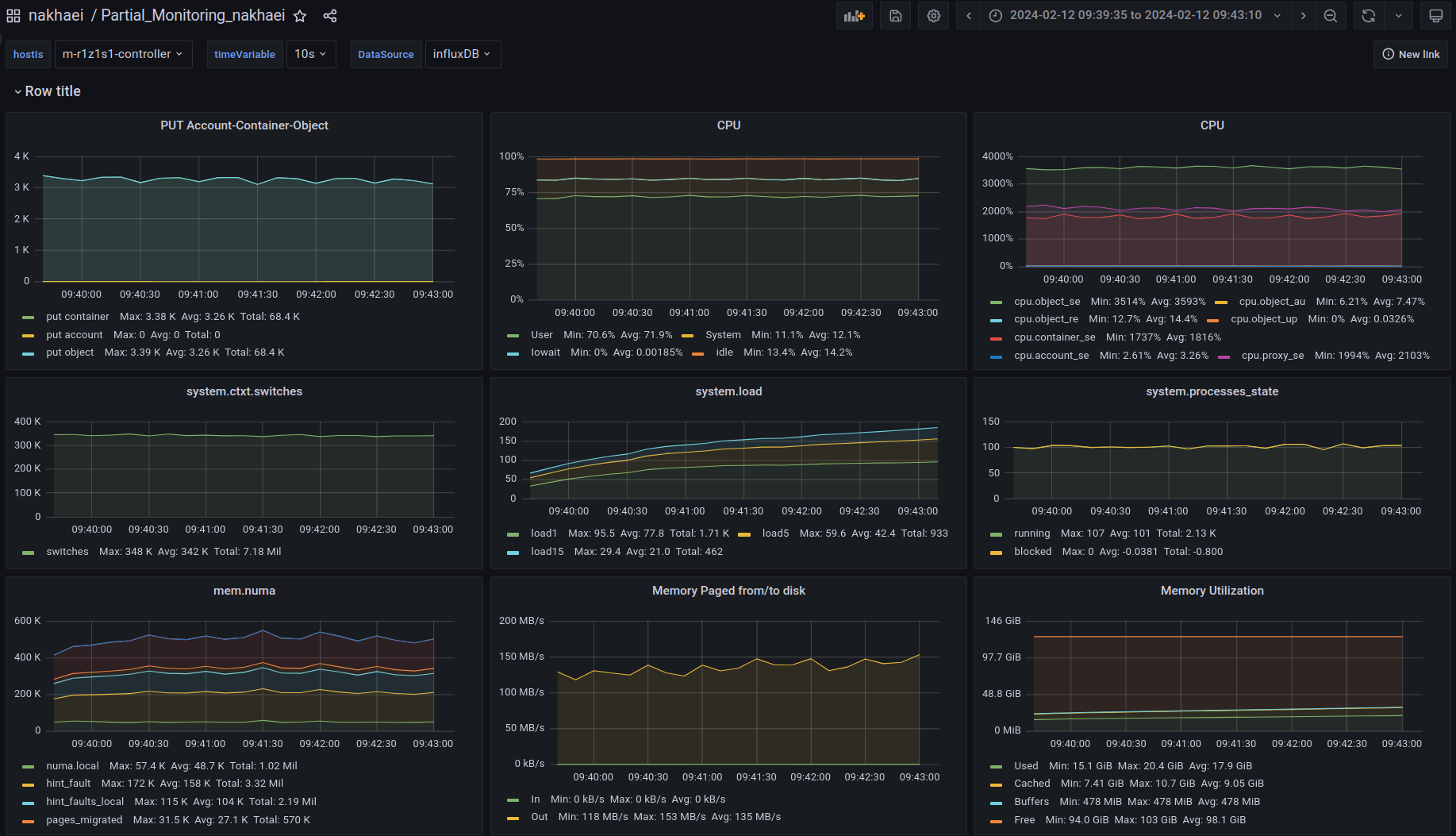
Task: Click the Add panel icon
Action: click(854, 16)
